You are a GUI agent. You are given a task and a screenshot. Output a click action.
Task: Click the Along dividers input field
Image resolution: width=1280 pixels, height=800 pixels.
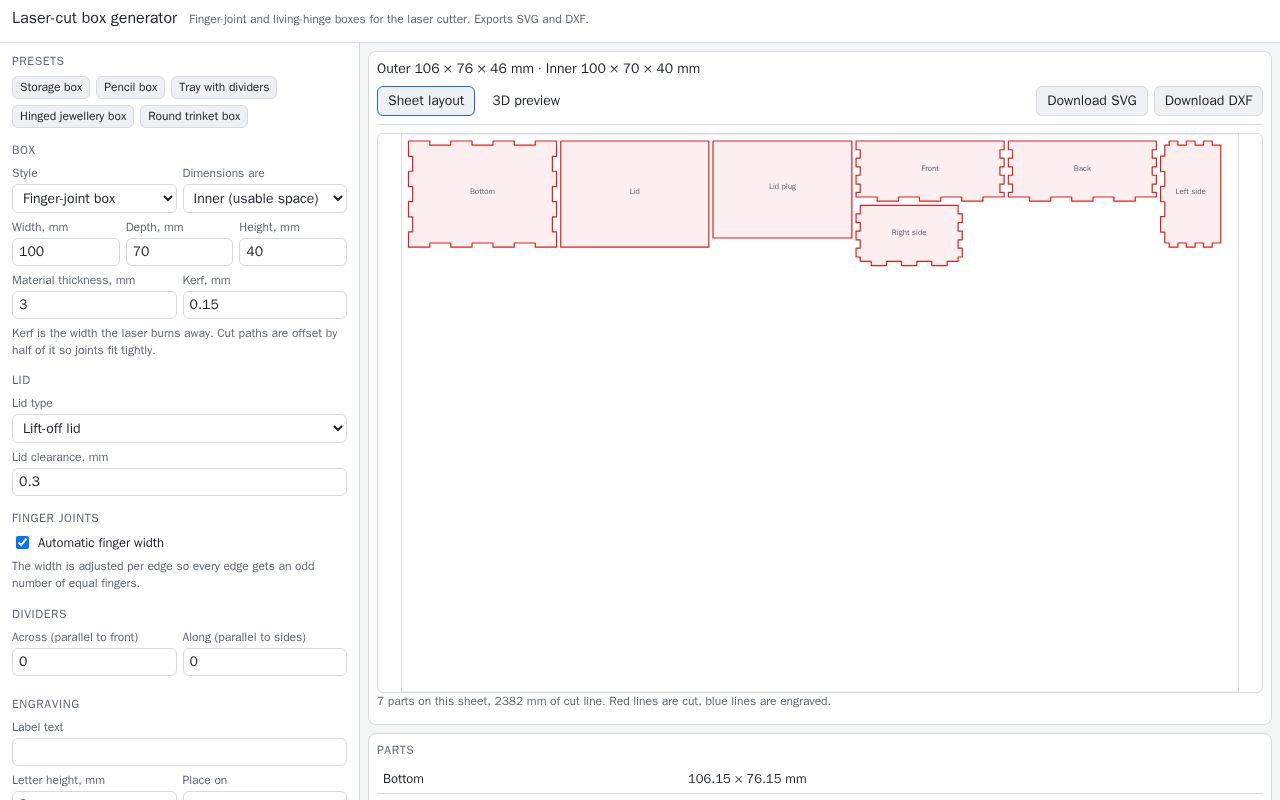[x=265, y=662]
